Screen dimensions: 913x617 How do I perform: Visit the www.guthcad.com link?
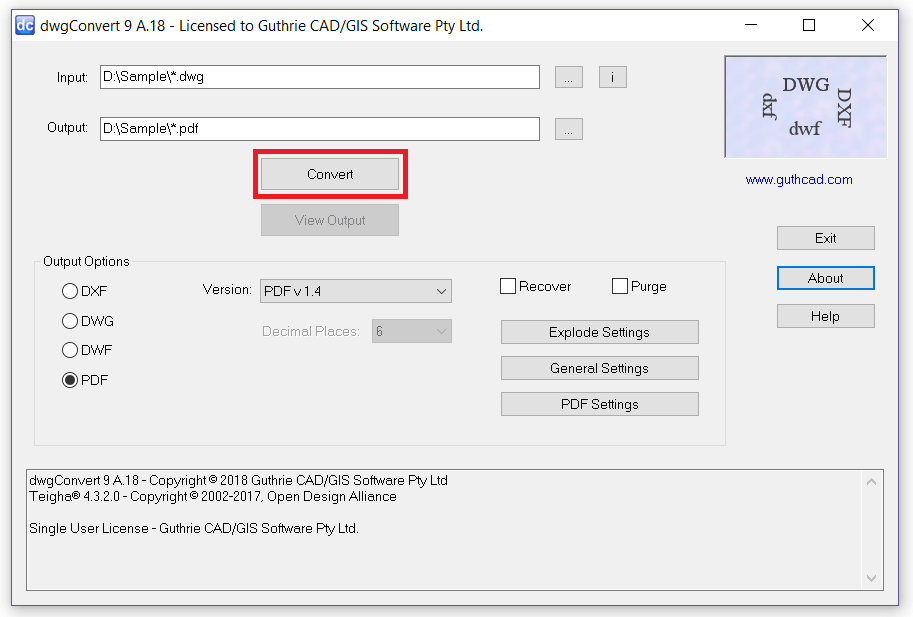(799, 180)
